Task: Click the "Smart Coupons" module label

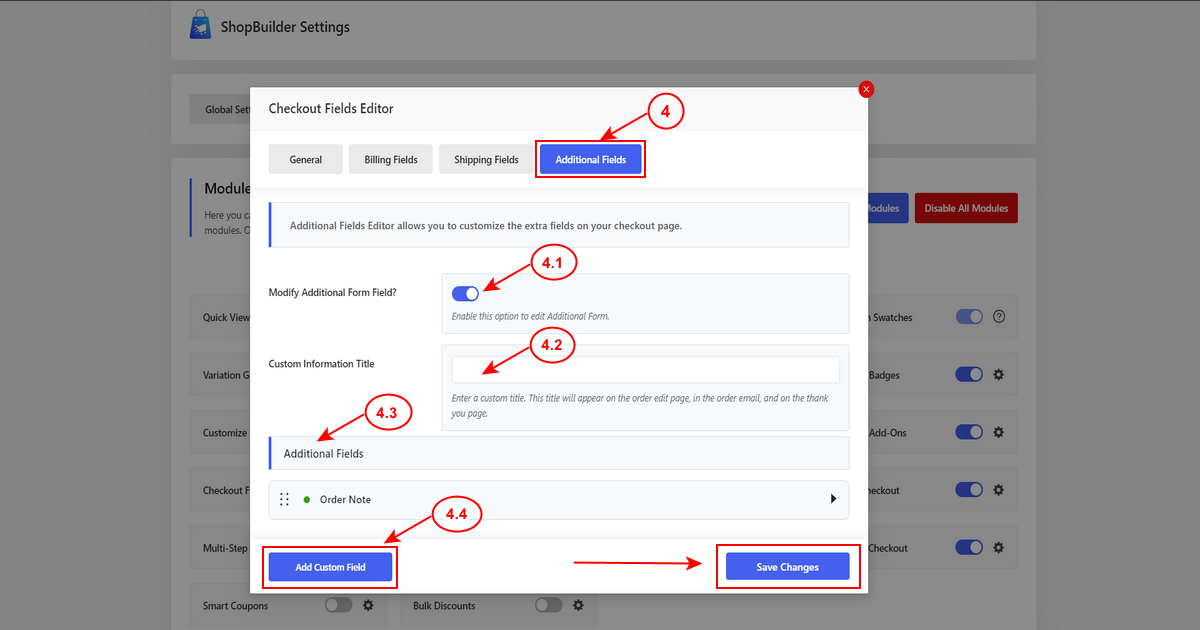Action: (235, 605)
